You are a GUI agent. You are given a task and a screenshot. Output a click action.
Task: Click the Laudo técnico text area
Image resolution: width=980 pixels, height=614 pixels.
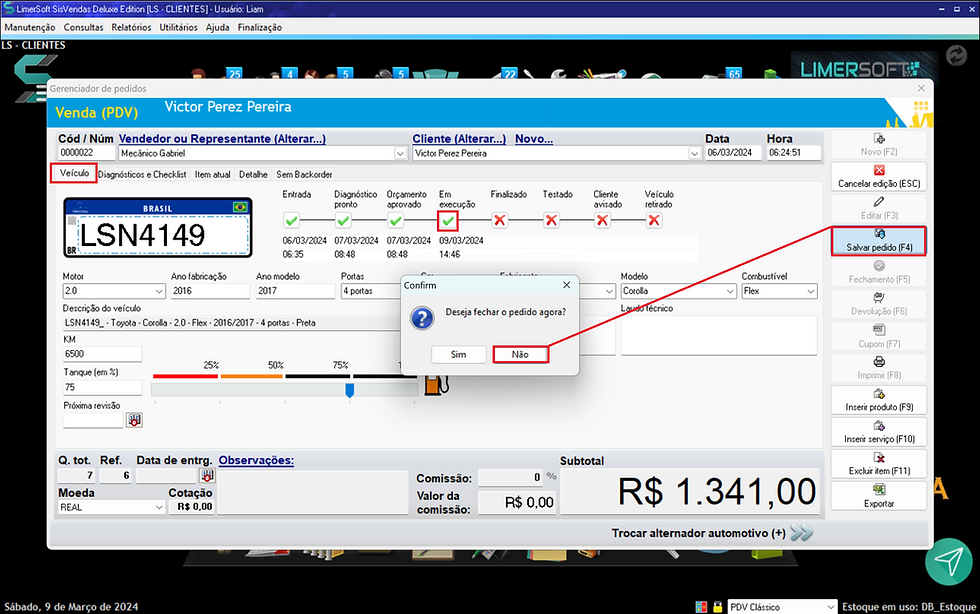pyautogui.click(x=719, y=335)
